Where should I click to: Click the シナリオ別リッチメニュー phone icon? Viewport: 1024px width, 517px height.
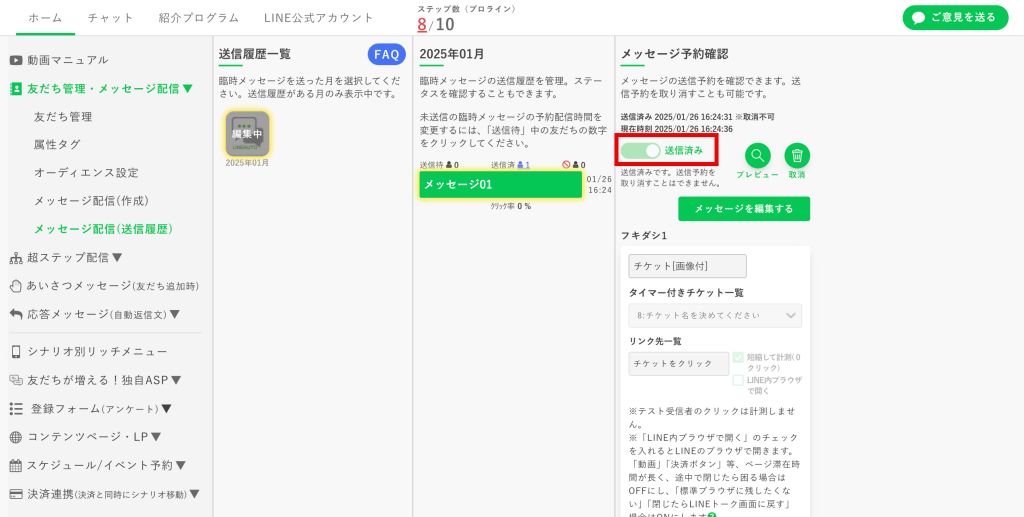16,352
